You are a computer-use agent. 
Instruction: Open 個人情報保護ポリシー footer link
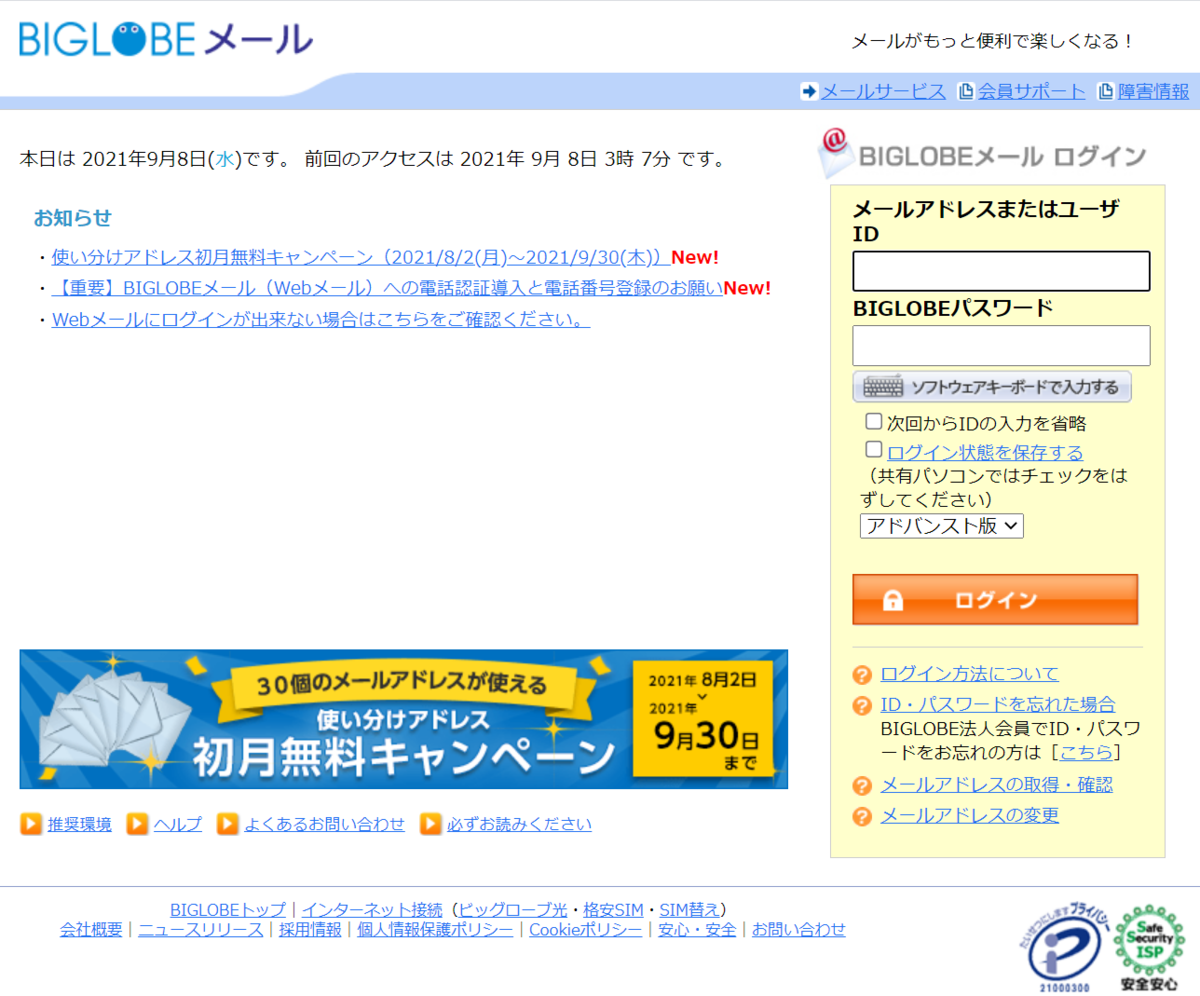435,930
